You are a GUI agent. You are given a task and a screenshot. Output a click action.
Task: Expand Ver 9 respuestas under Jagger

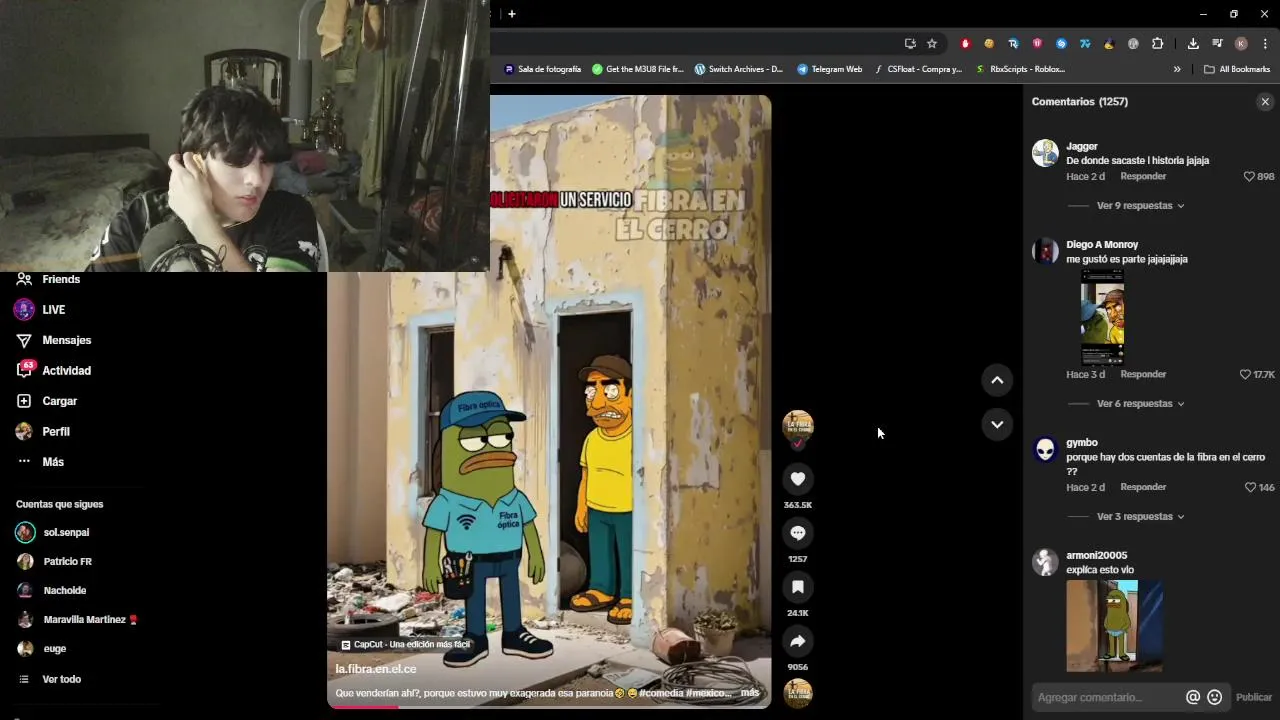coord(1140,206)
